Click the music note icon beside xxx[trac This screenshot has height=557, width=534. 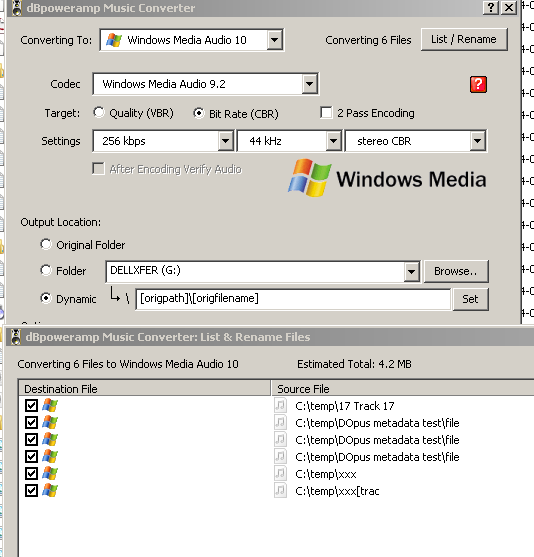(x=280, y=491)
